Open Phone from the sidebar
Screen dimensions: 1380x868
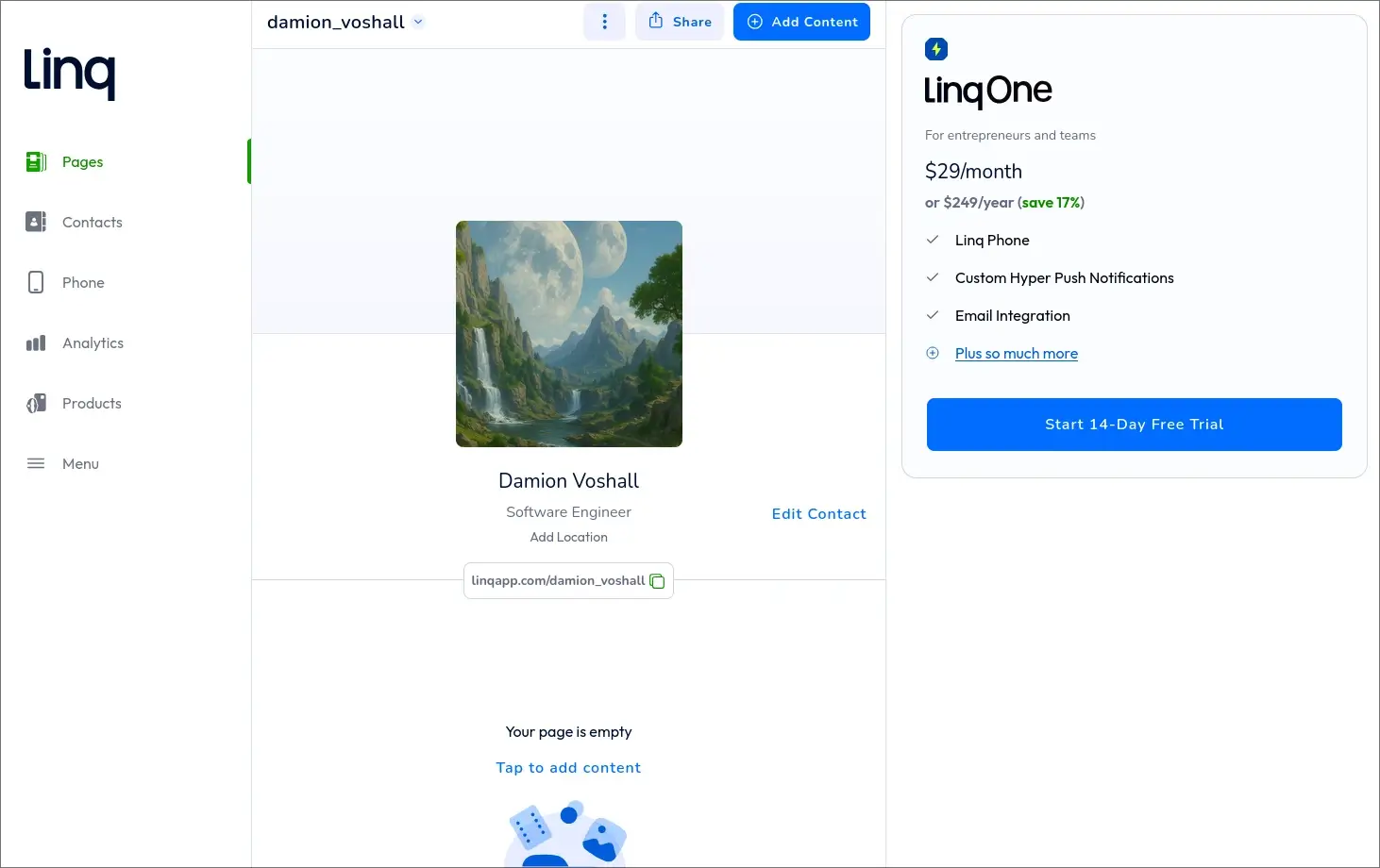tap(35, 282)
